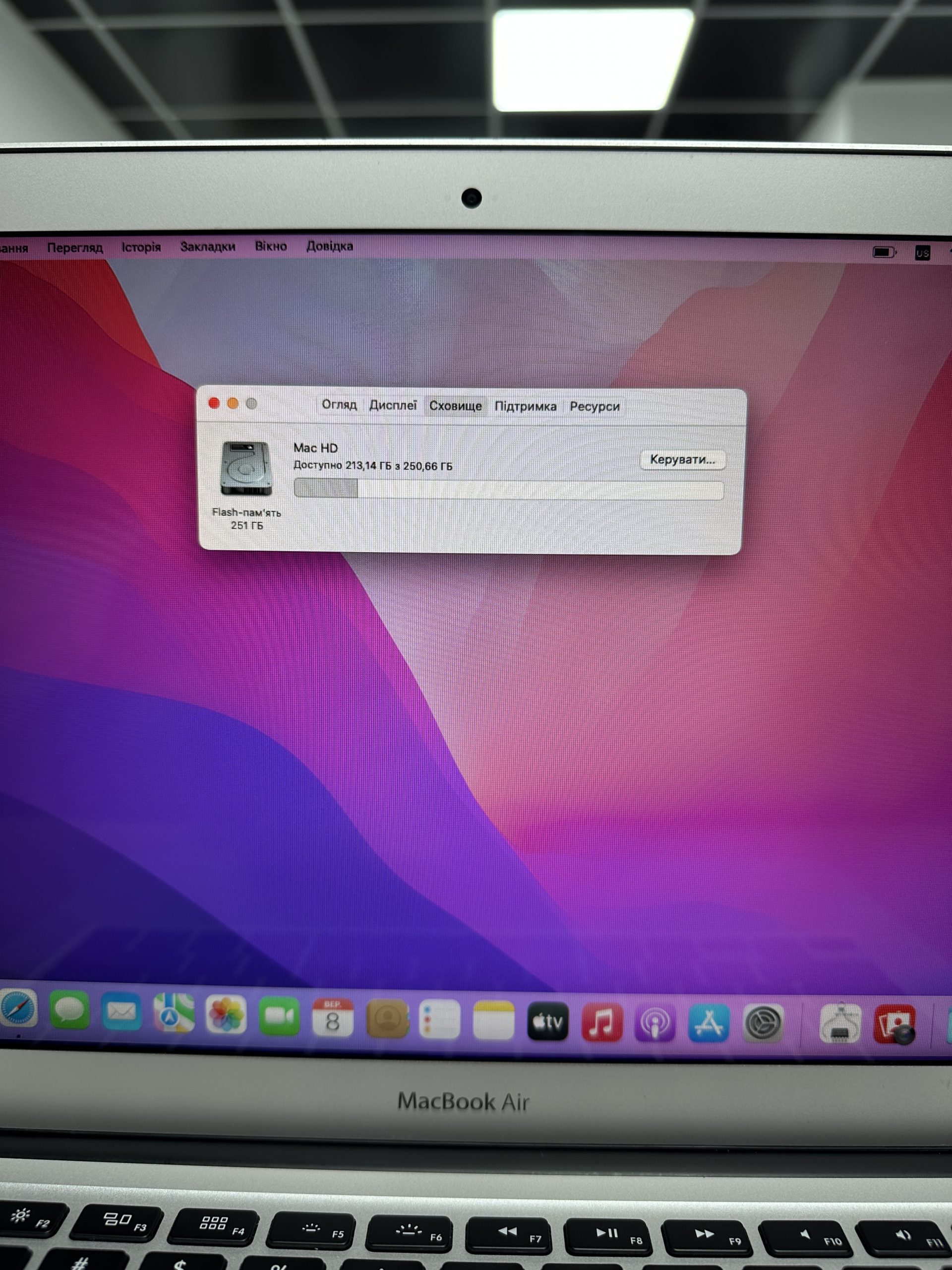Click the Керувати… button
The image size is (952, 1270).
point(682,459)
